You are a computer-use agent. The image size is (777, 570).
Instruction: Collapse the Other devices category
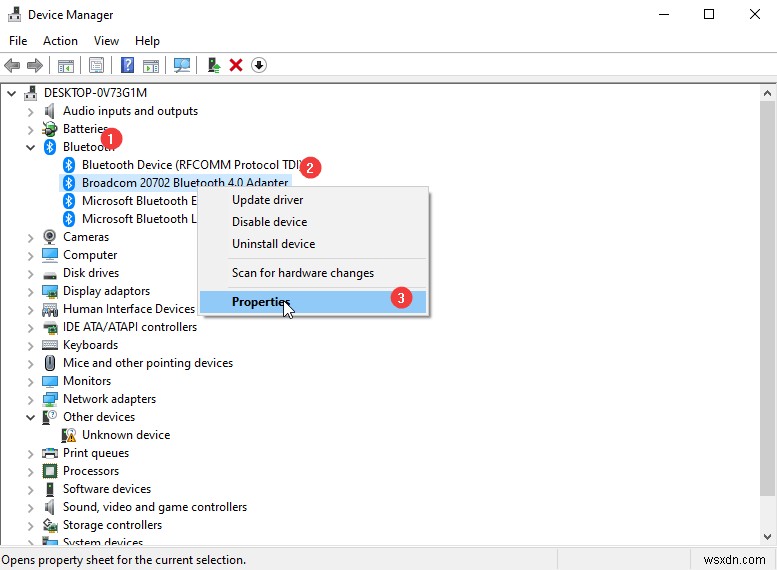pyautogui.click(x=30, y=417)
